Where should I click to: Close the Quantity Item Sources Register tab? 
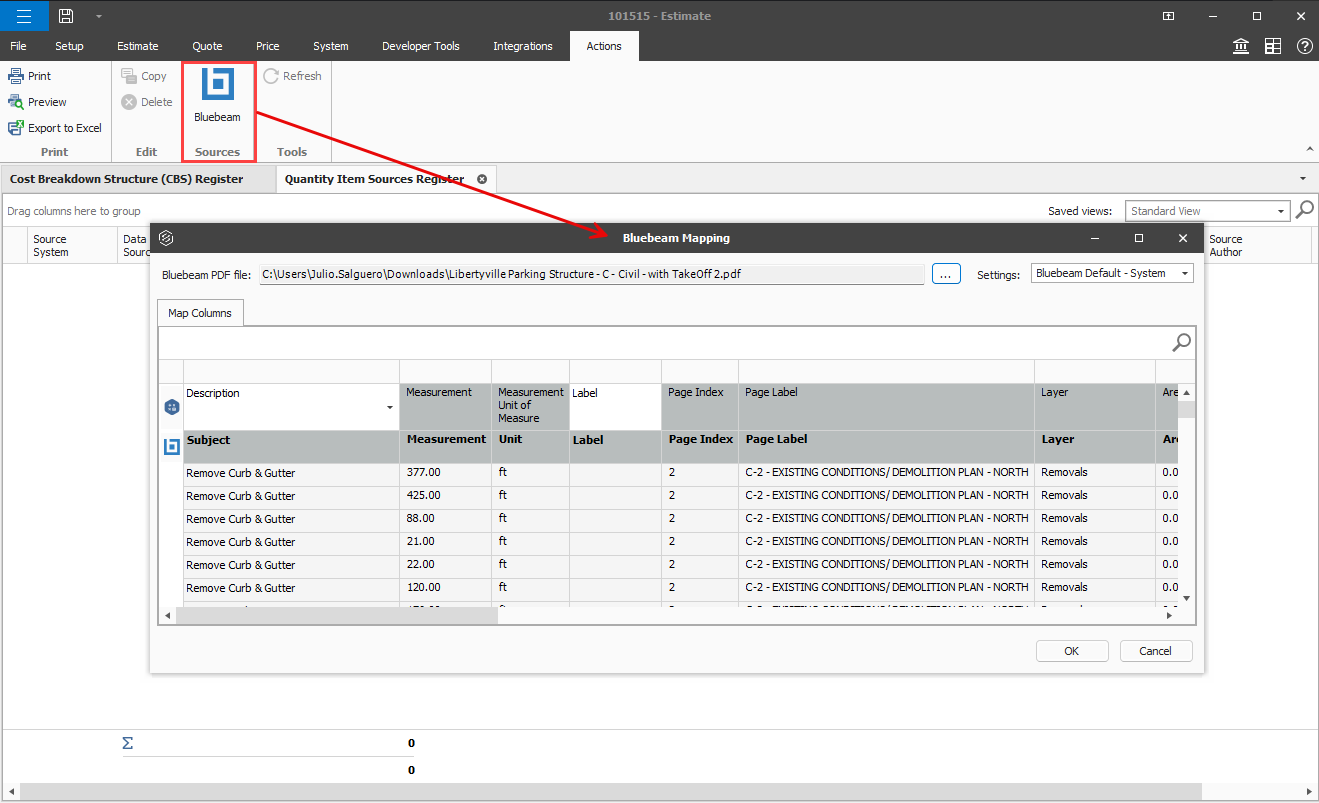(482, 179)
